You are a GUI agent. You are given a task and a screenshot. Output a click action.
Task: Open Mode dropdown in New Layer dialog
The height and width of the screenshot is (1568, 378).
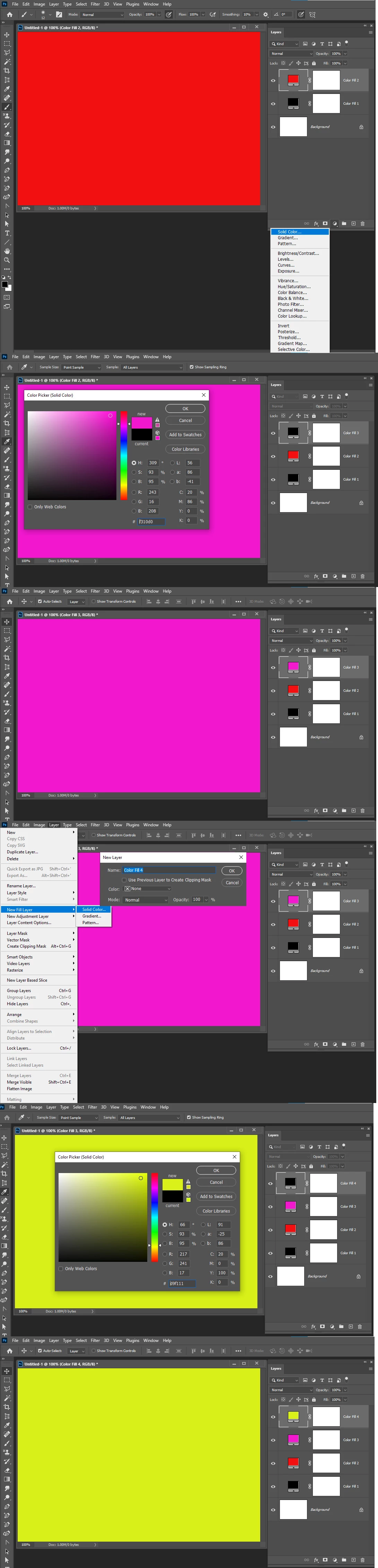146,900
